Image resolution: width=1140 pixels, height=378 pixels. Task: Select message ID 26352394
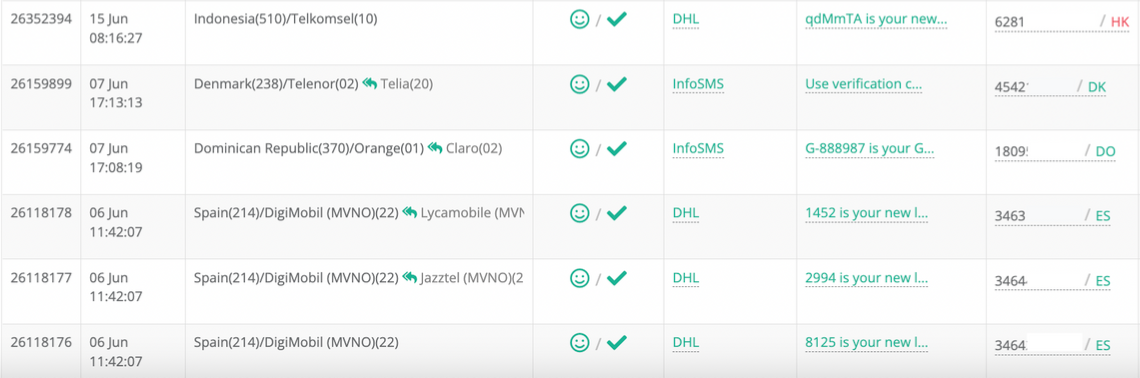pyautogui.click(x=41, y=20)
